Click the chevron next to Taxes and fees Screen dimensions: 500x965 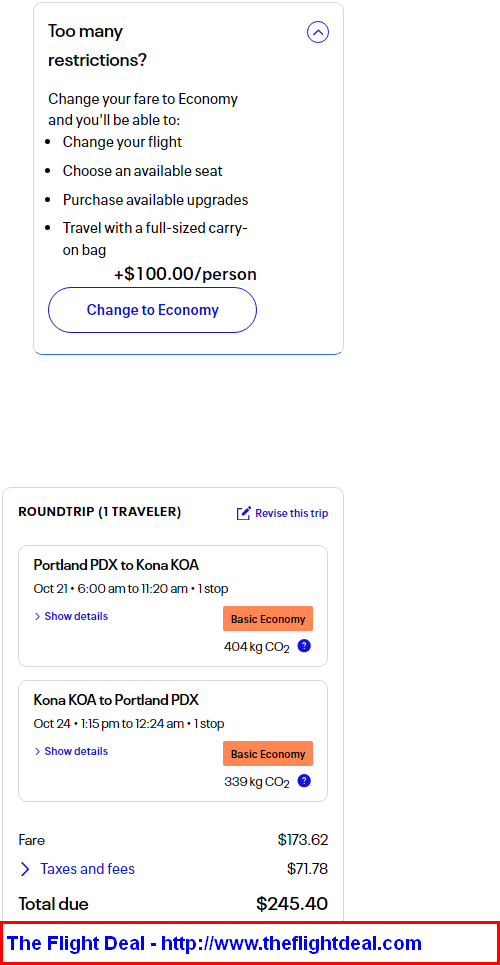point(25,869)
